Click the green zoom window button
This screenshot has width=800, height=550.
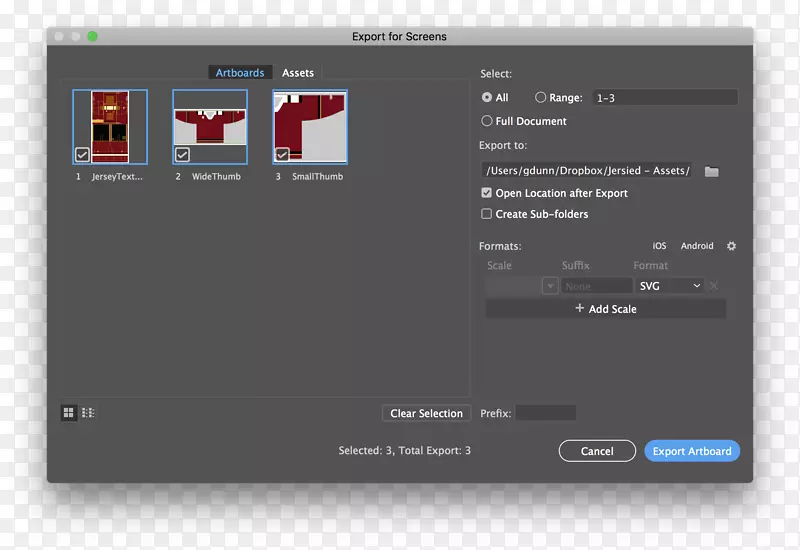tap(92, 36)
